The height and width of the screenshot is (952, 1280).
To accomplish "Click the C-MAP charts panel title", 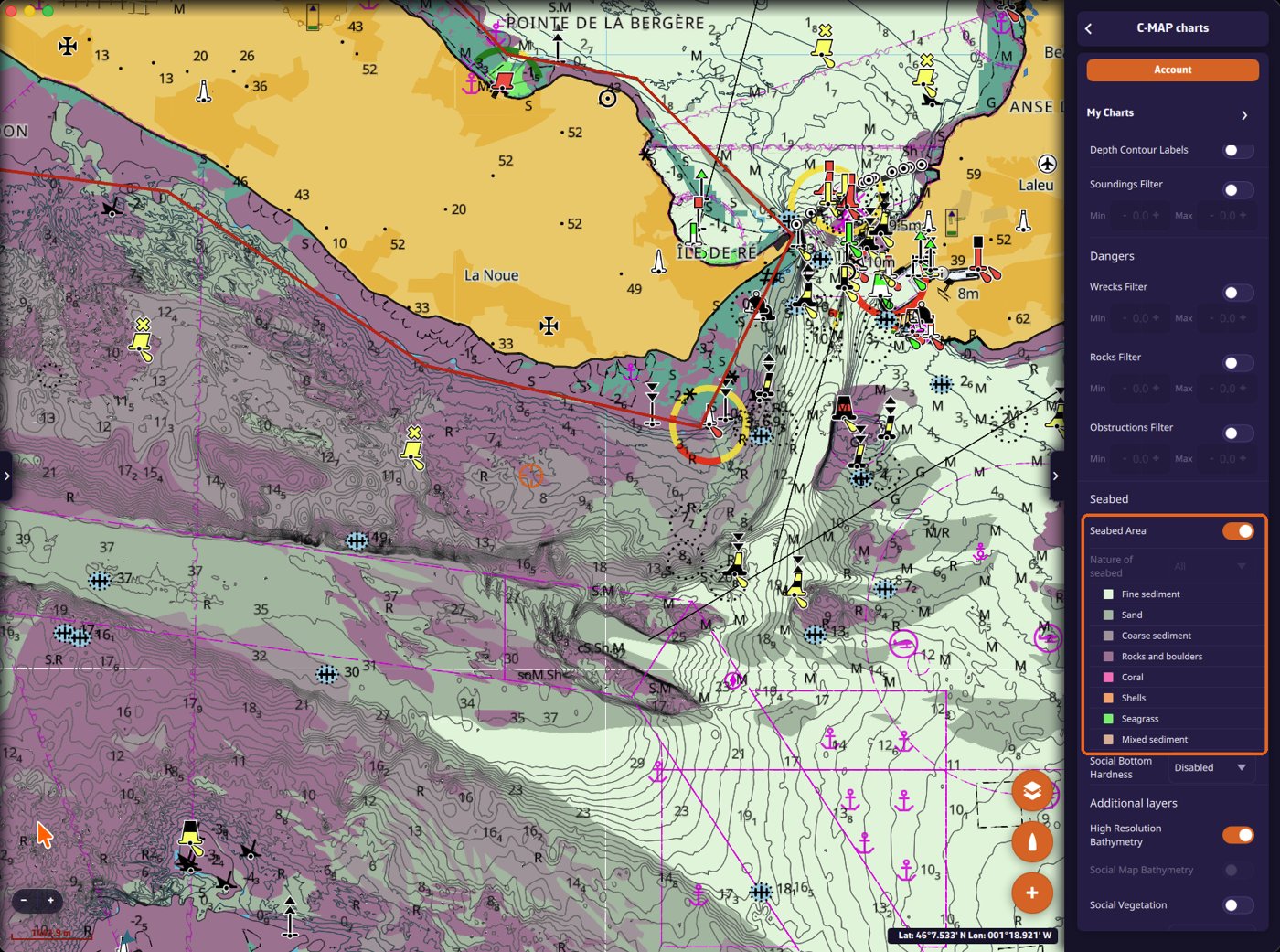I will pos(1172,28).
